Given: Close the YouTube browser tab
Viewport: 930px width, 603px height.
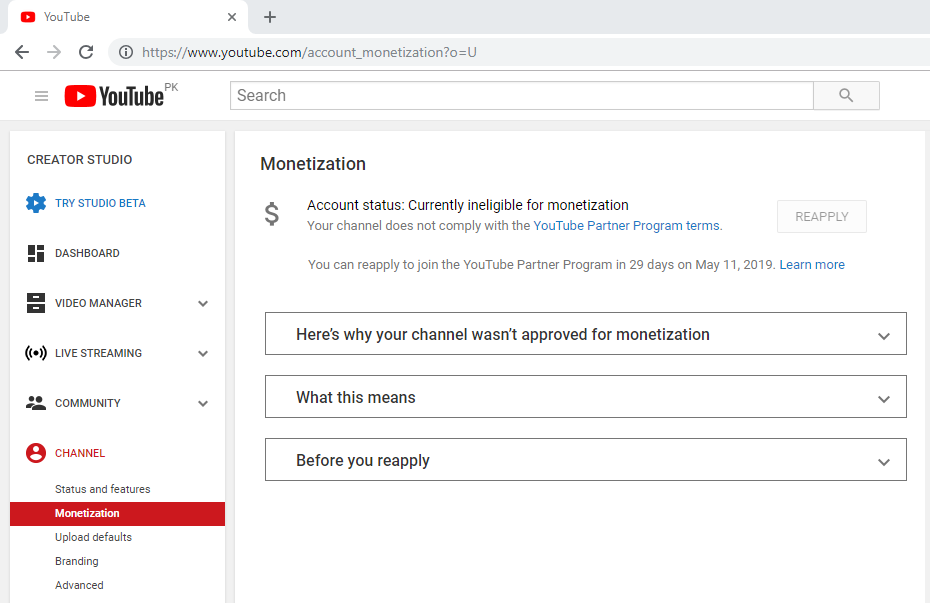Looking at the screenshot, I should point(232,17).
